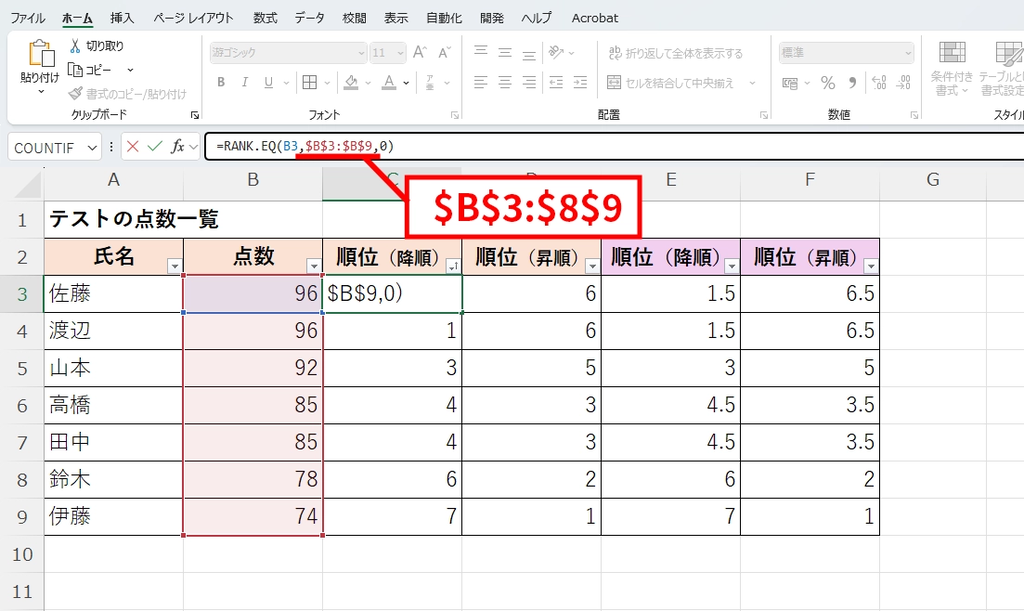Click the Select All corner triangle
1024x611 pixels.
point(29,185)
